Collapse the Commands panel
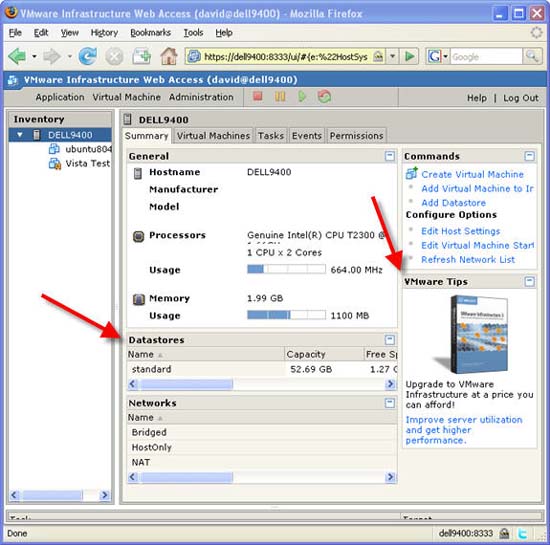 click(530, 156)
